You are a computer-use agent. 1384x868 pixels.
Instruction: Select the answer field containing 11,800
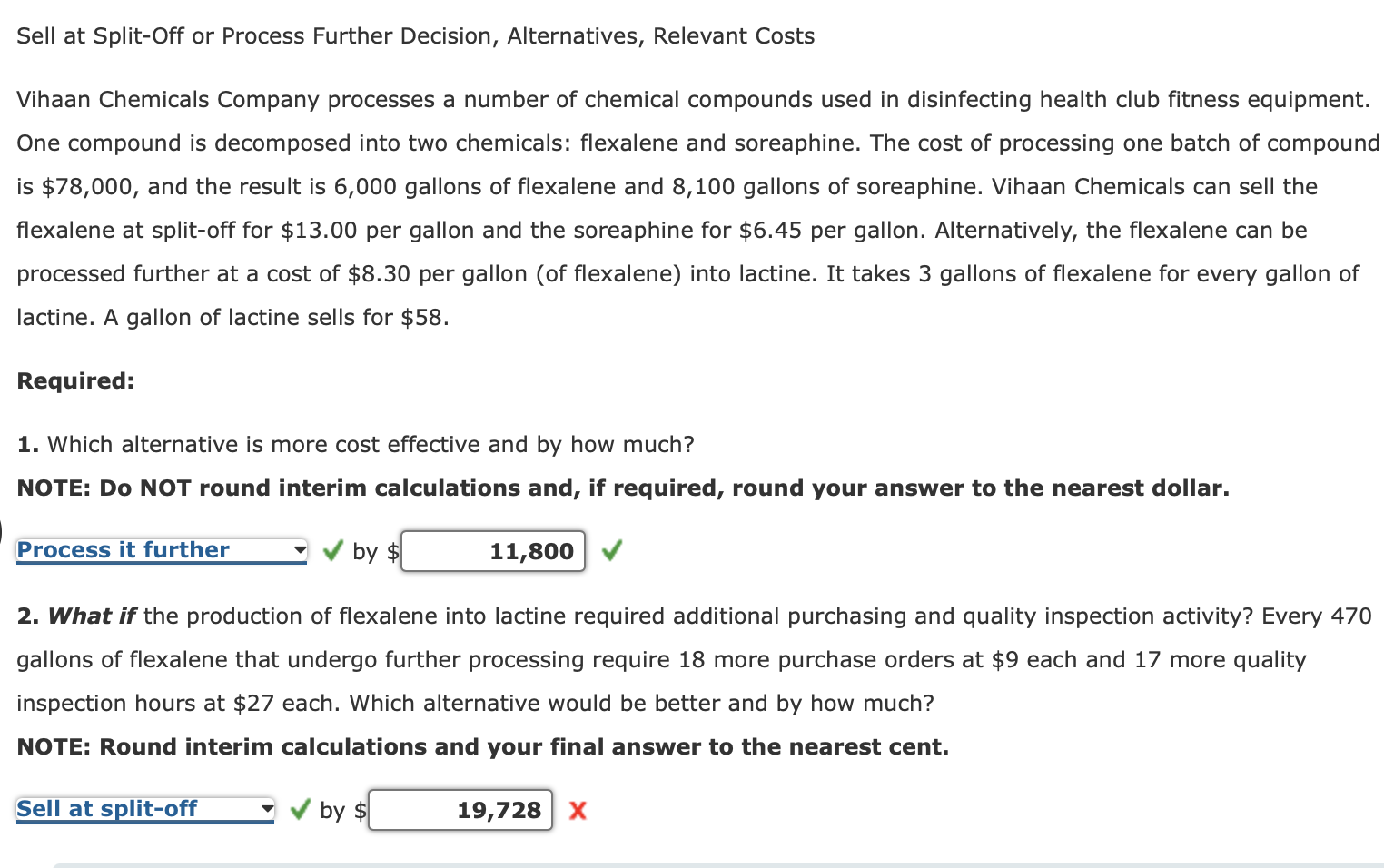(493, 550)
